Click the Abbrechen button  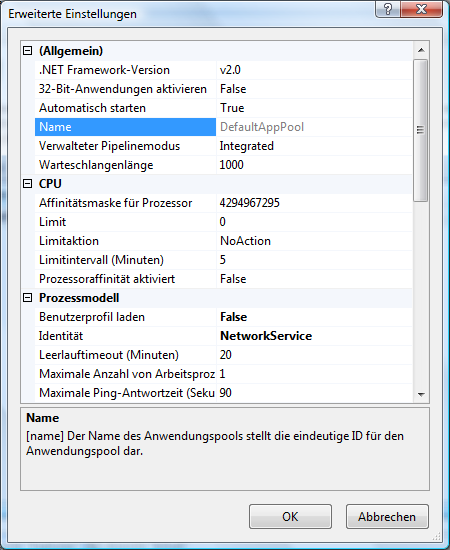[387, 516]
